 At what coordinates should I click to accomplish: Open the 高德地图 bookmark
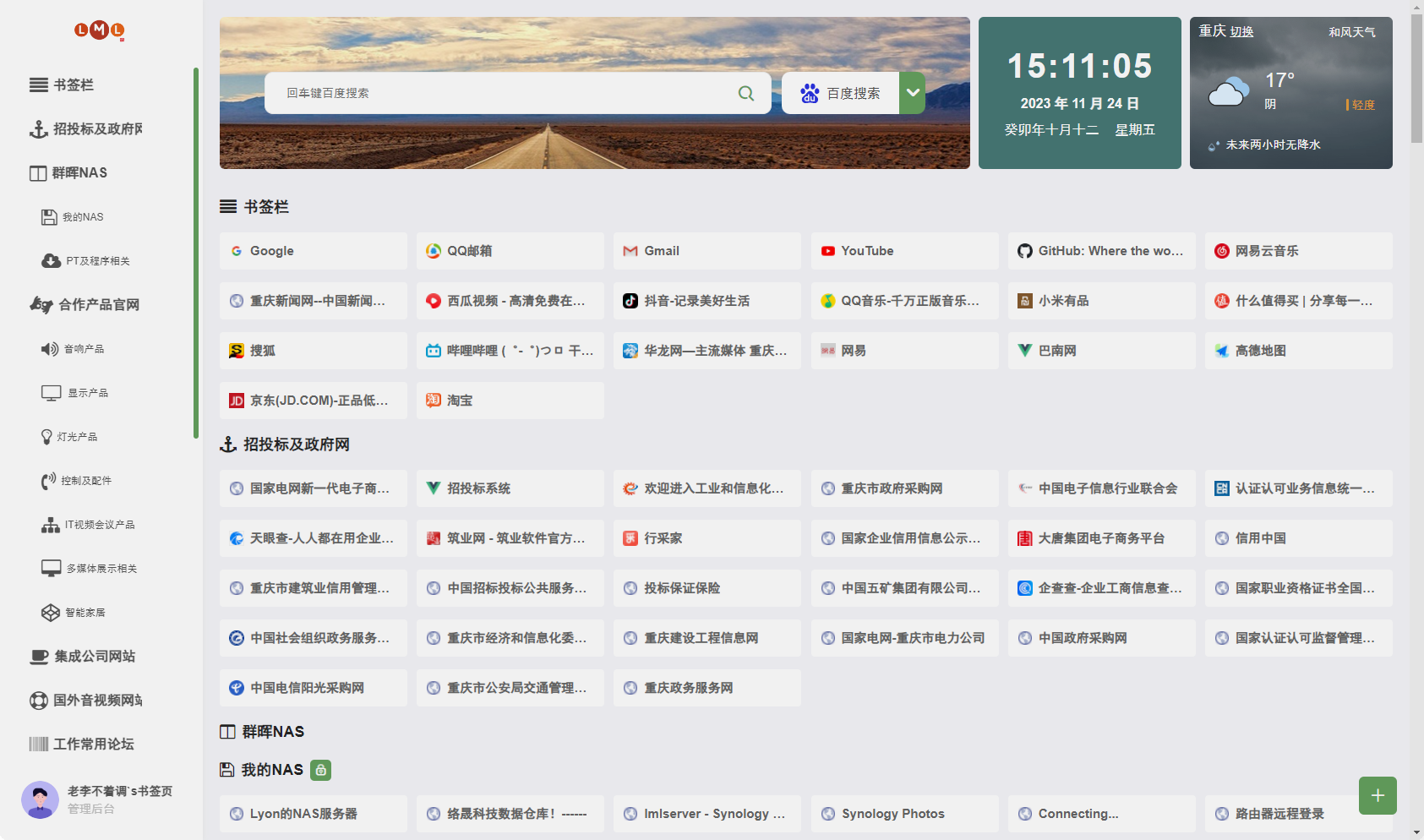click(1299, 351)
